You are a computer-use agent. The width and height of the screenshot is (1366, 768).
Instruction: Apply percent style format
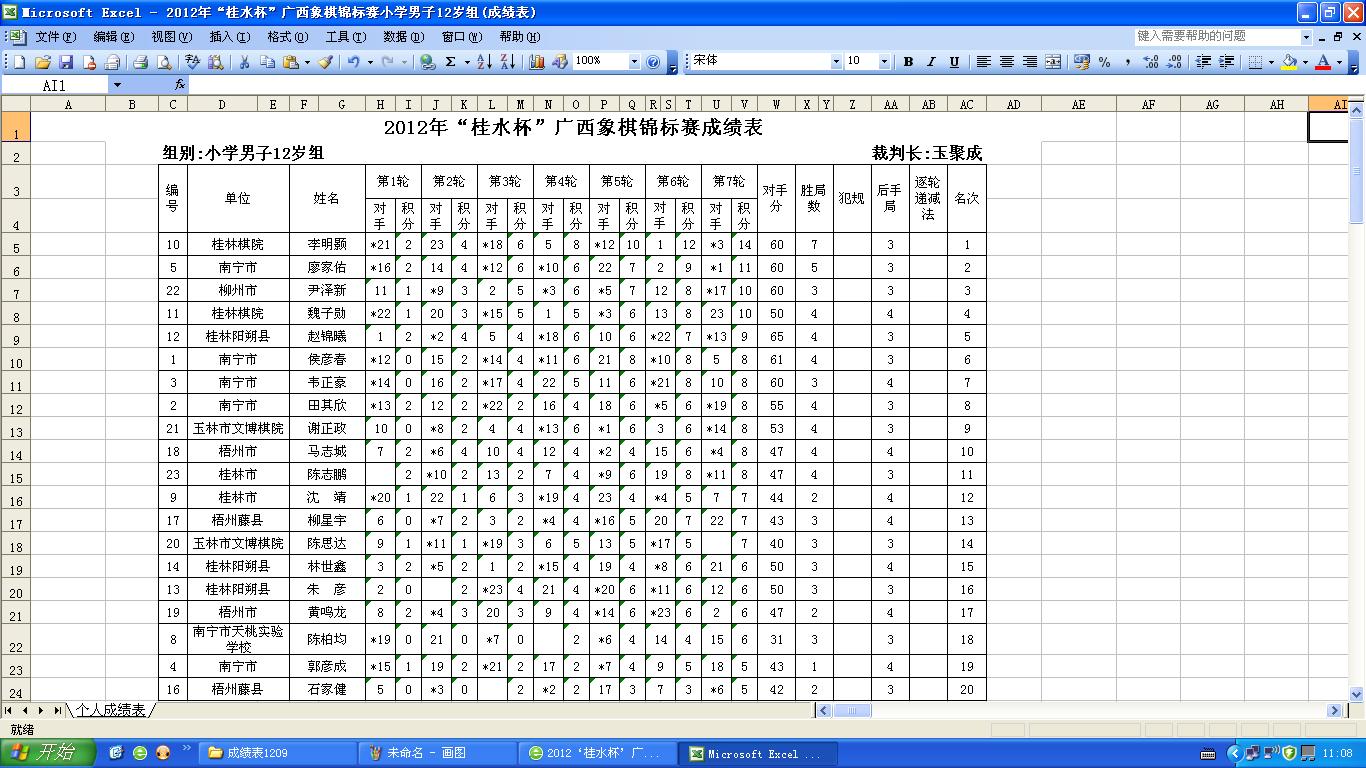(1104, 61)
